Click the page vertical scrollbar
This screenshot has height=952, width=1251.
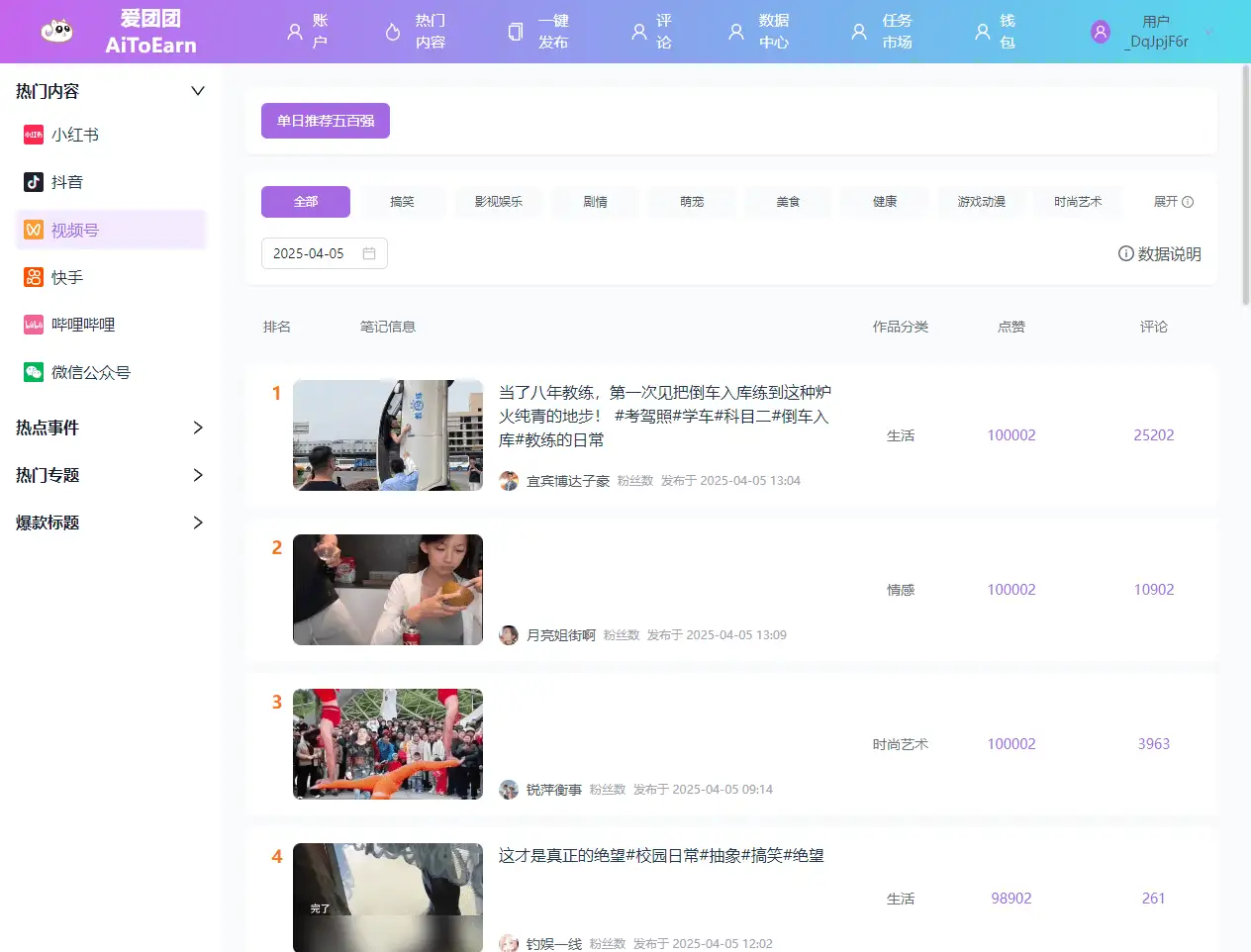1245,186
